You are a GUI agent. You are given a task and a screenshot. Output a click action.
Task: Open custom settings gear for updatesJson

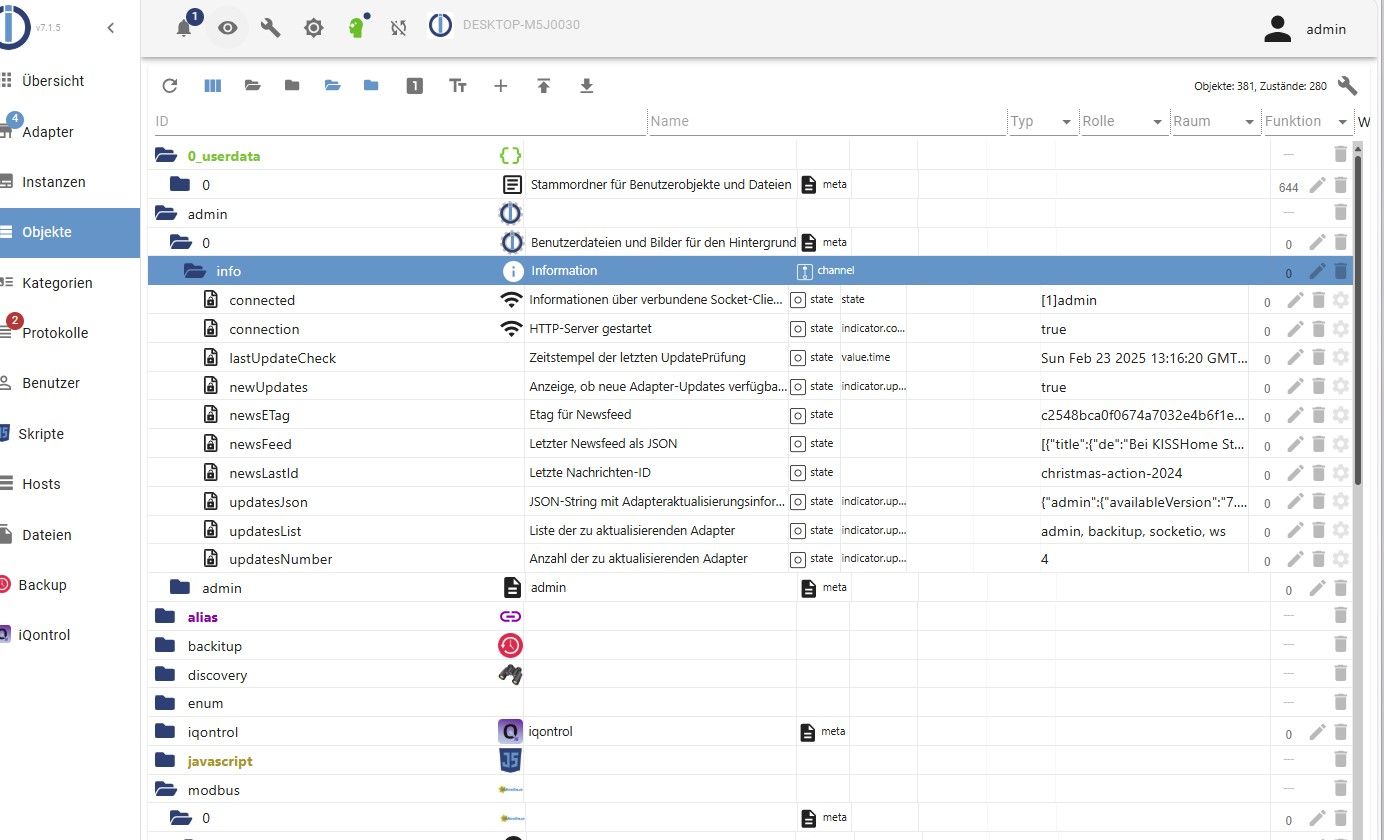pos(1341,501)
